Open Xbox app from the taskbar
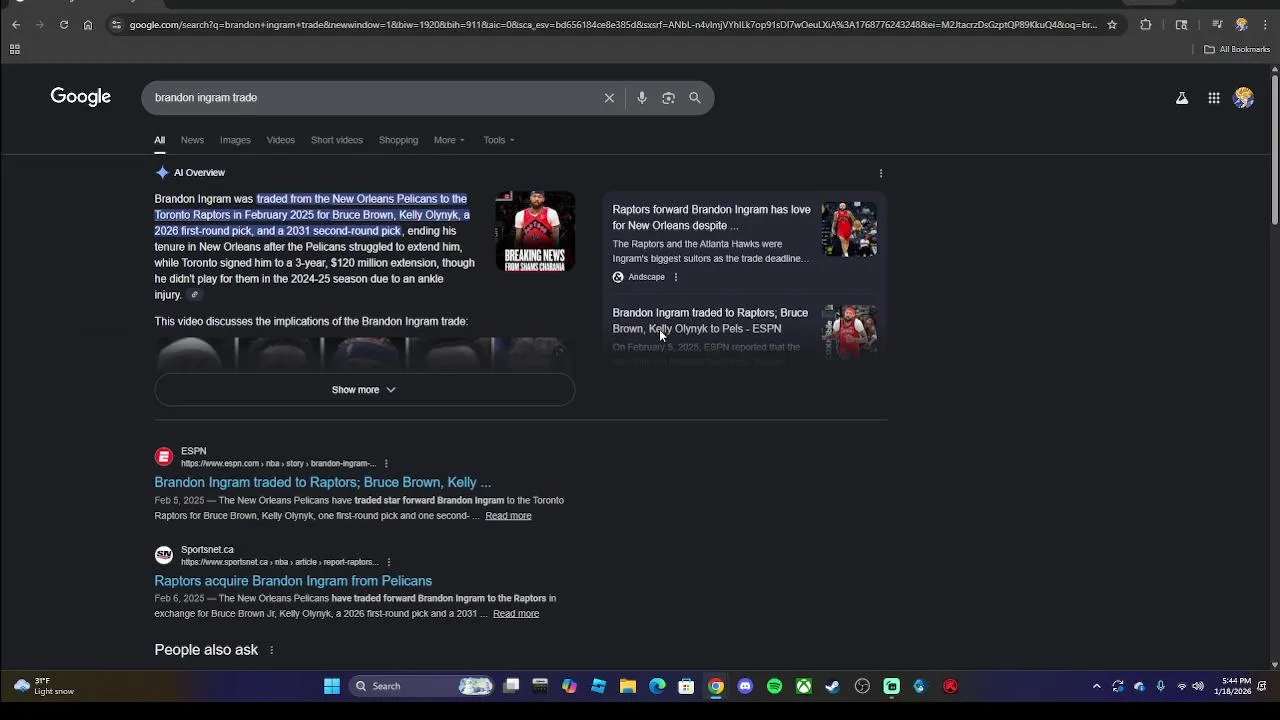1280x720 pixels. point(803,686)
